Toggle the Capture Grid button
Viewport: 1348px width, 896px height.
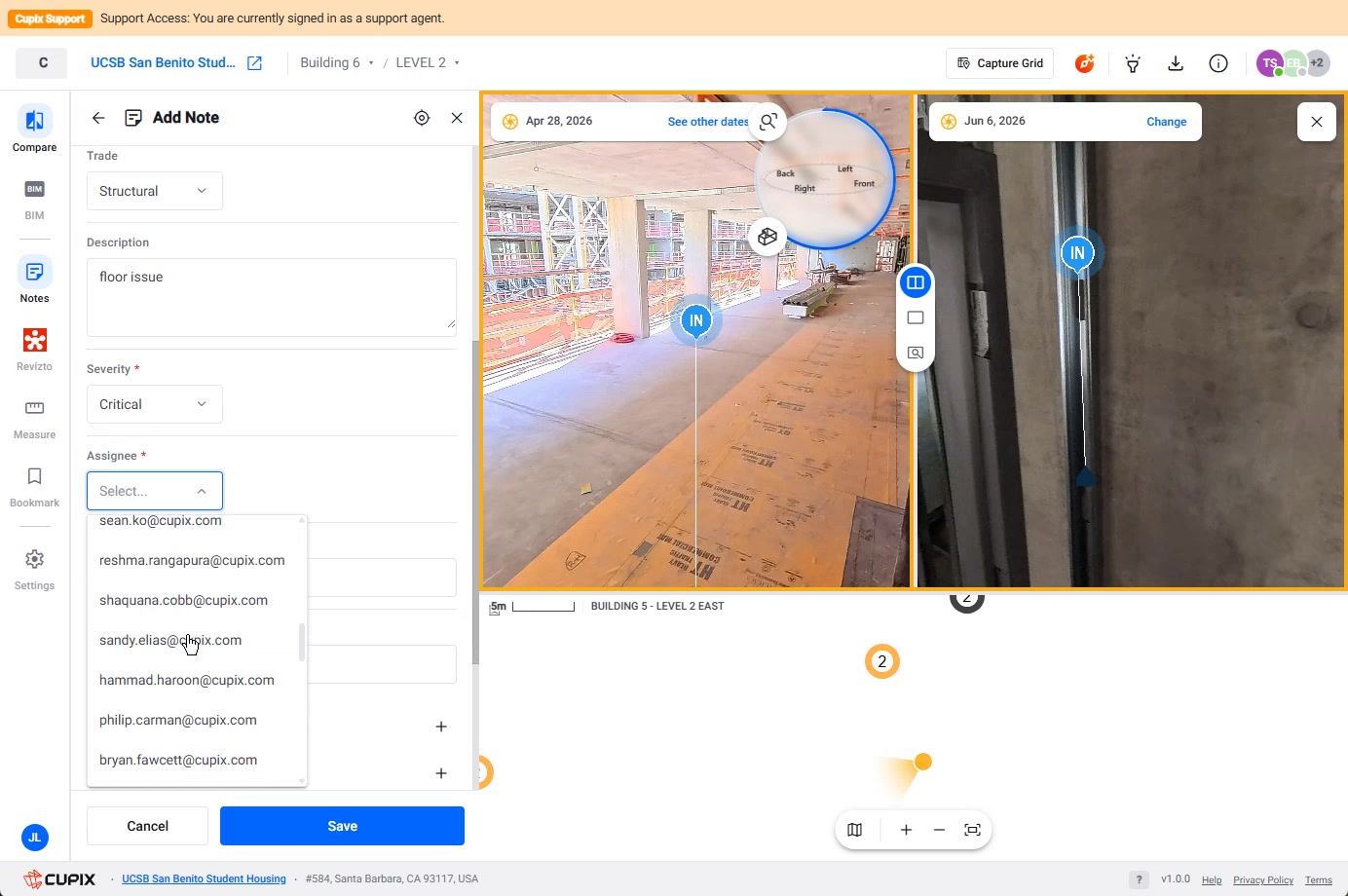coord(1000,63)
